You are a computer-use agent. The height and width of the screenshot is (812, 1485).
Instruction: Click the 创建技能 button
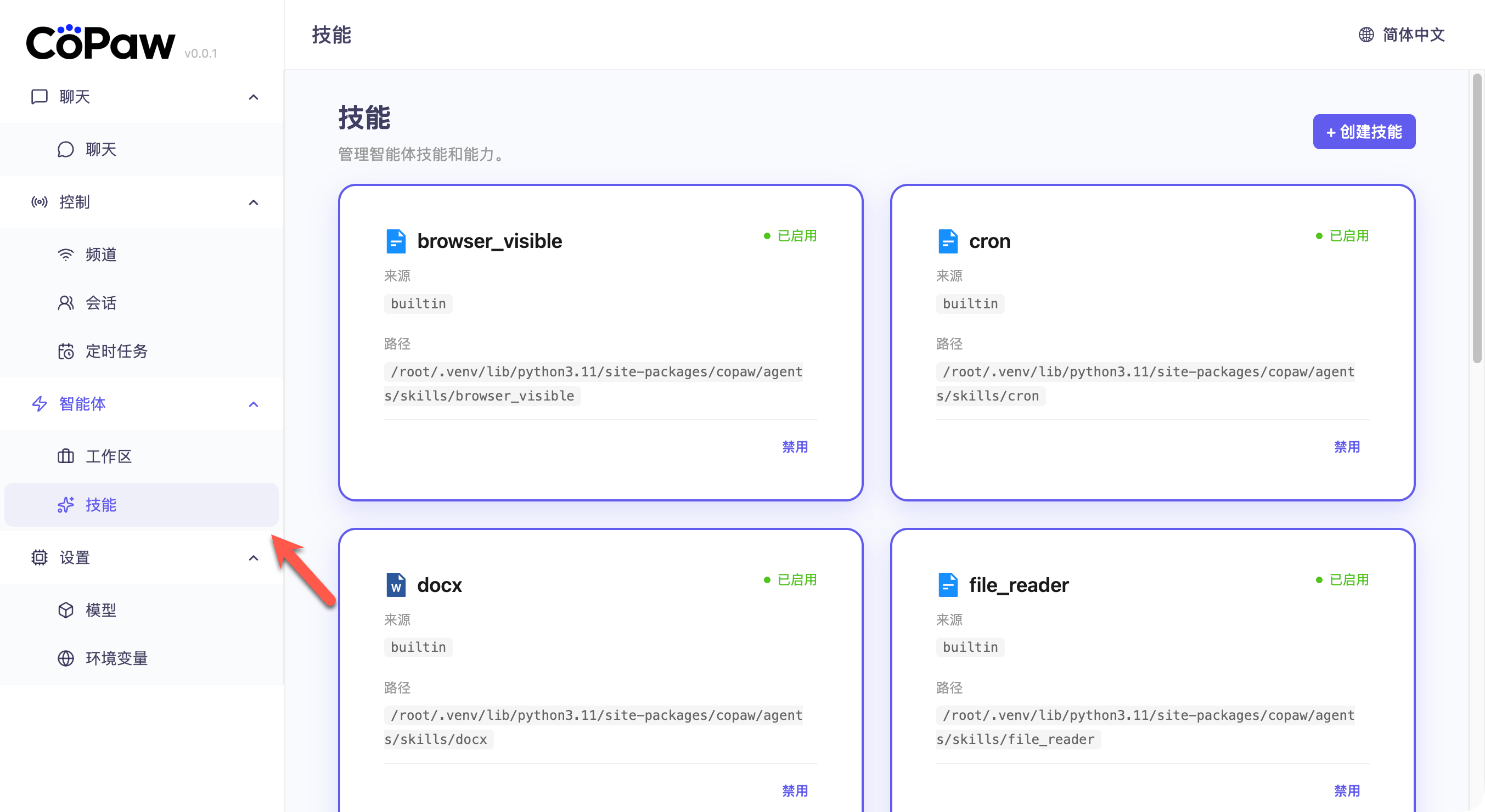pos(1363,132)
